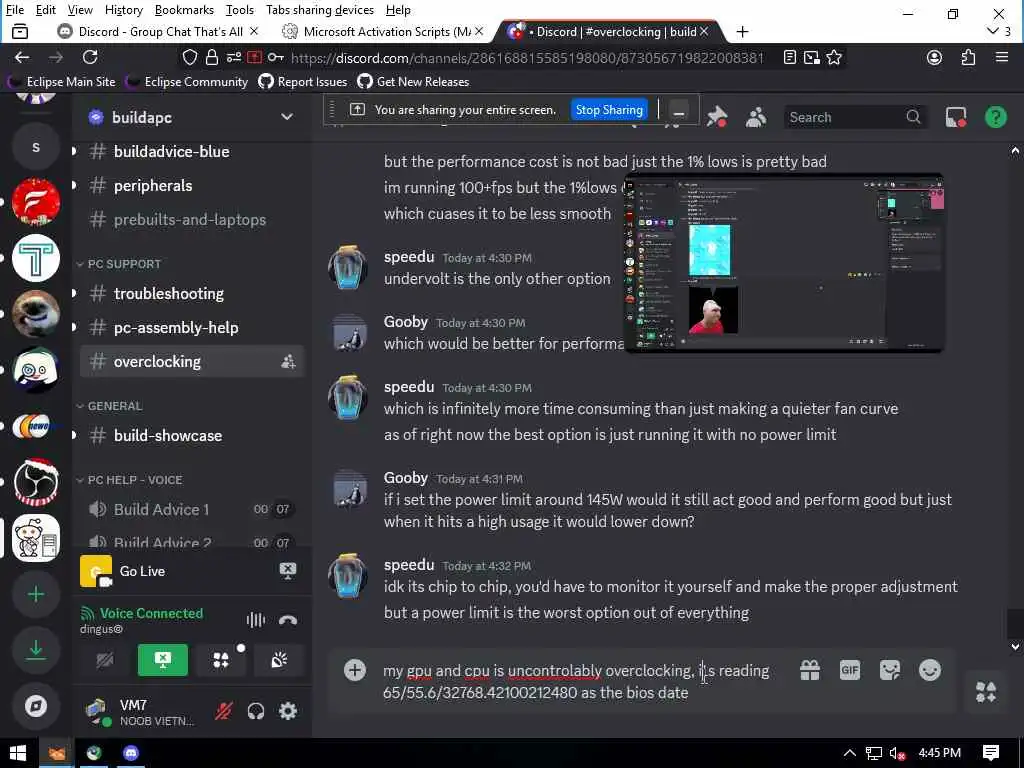
Task: Bookmark this page with the star
Action: [x=834, y=57]
